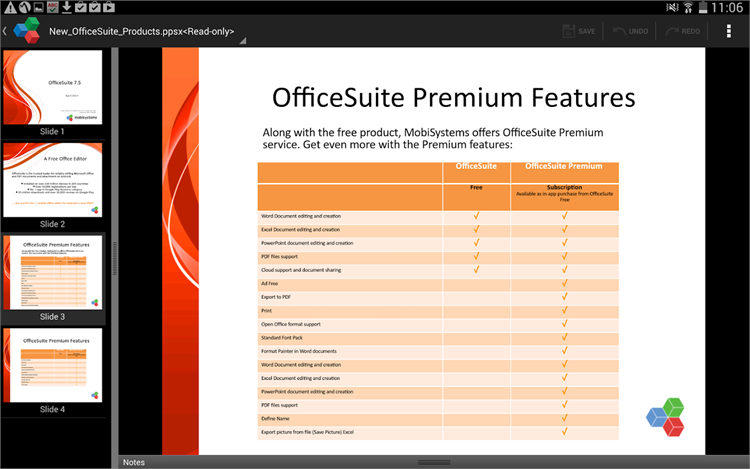Click the Redo button
Viewport: 750px width, 469px height.
pyautogui.click(x=683, y=31)
